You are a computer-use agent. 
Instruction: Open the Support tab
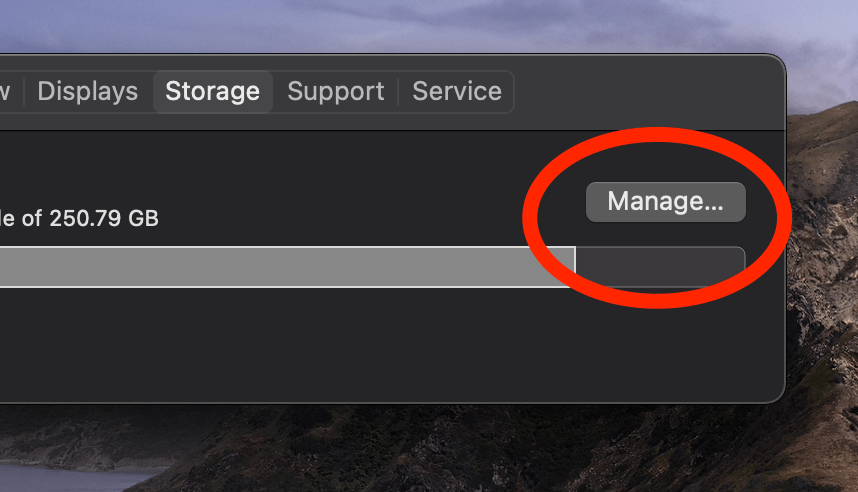(x=336, y=92)
